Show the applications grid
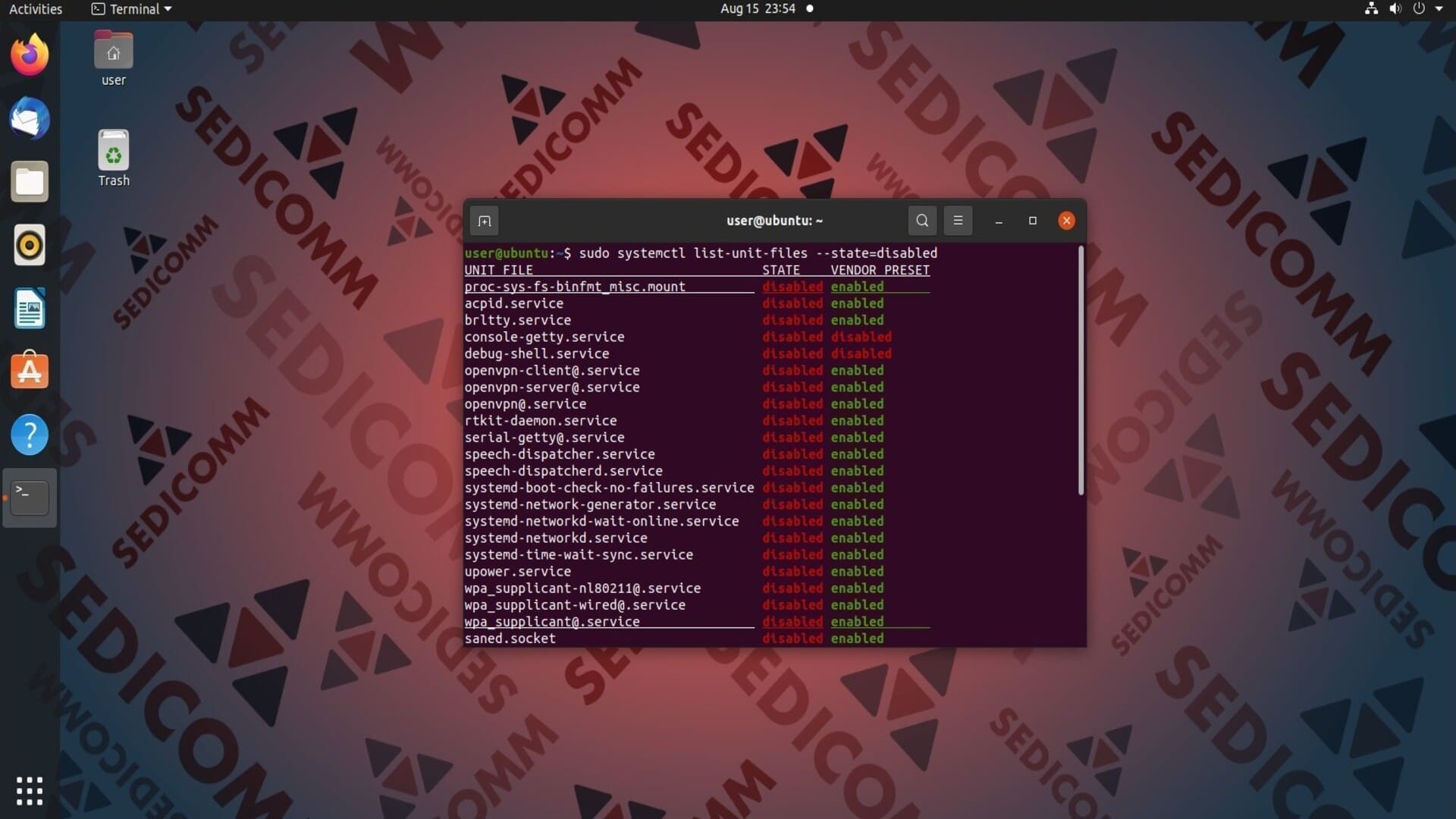1456x819 pixels. coord(30,791)
